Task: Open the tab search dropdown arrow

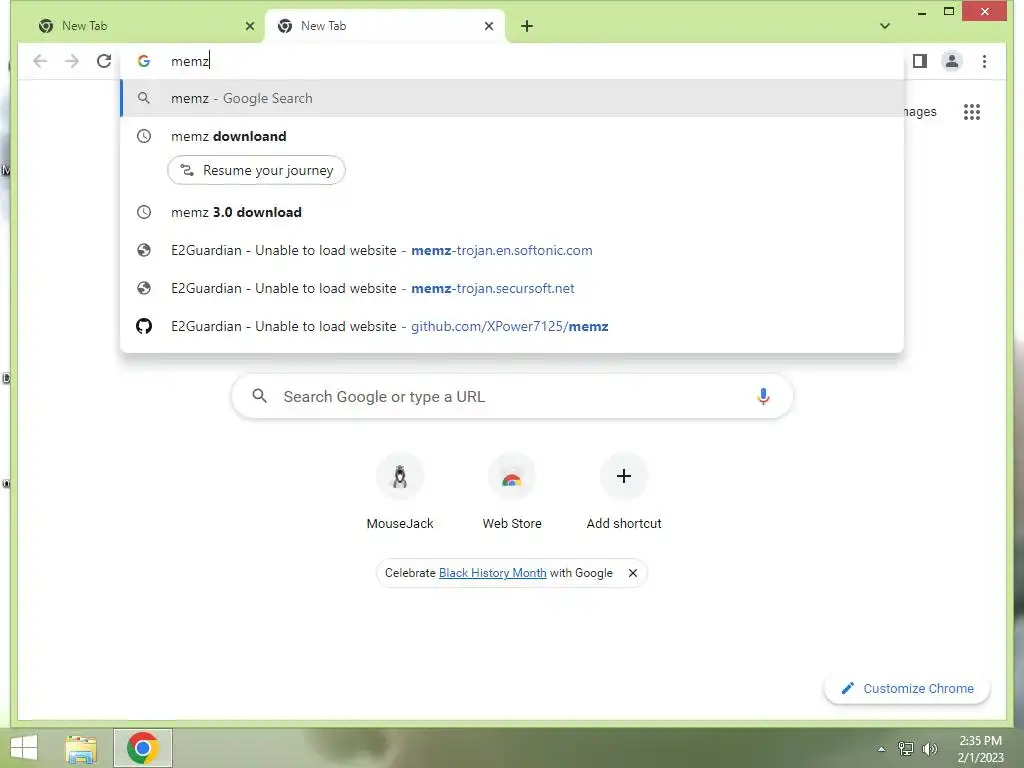Action: (x=885, y=26)
